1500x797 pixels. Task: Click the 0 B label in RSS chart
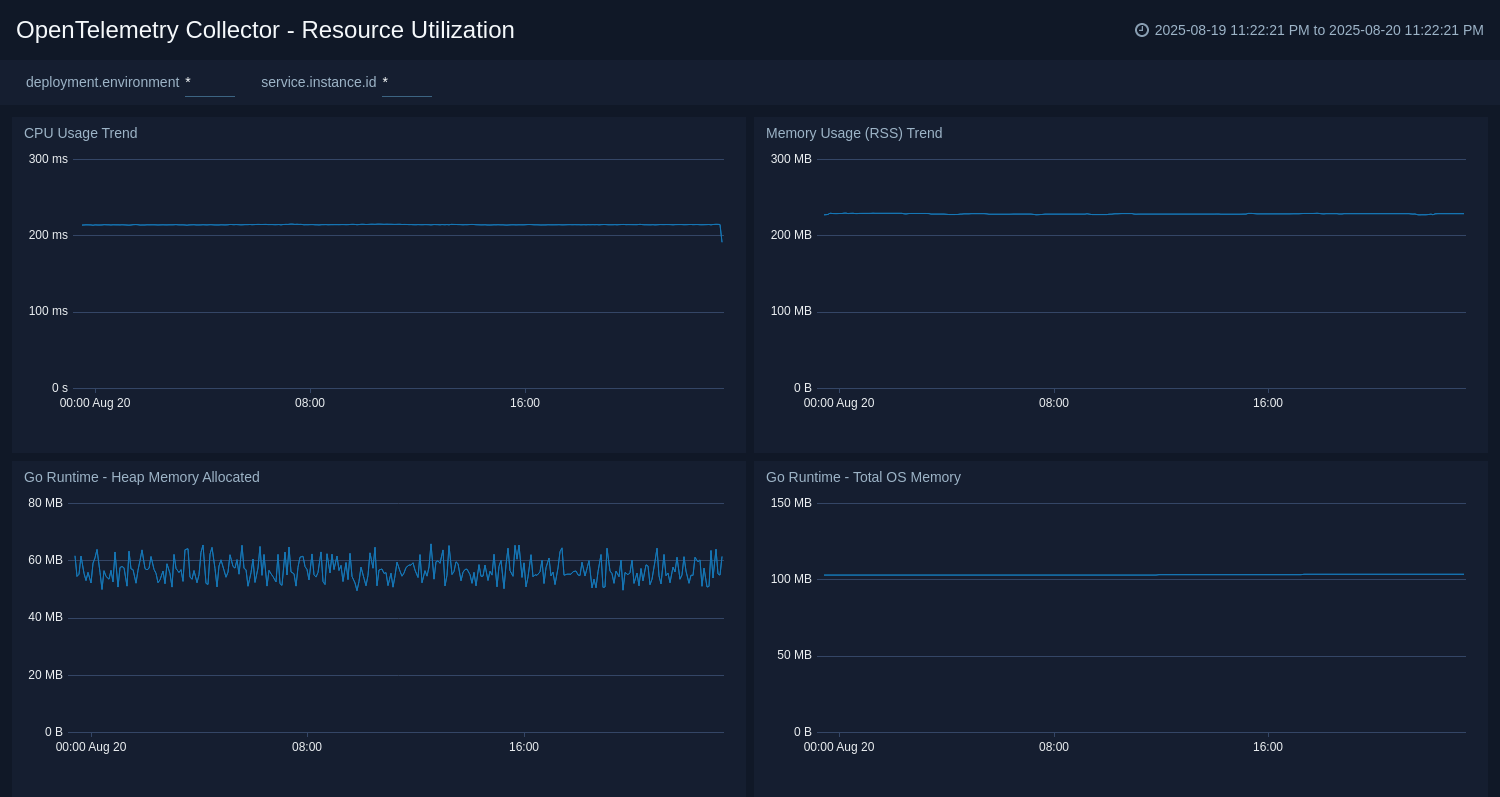(803, 388)
